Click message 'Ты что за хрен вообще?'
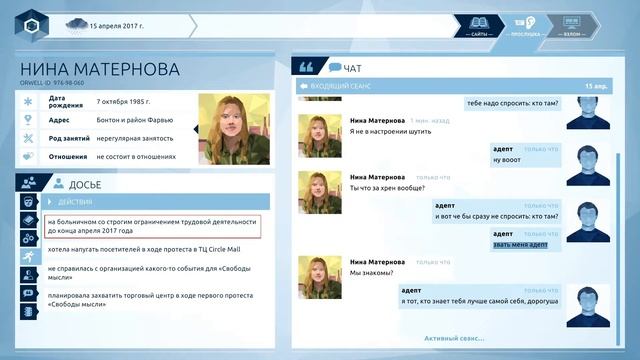Image resolution: width=640 pixels, height=360 pixels. [x=387, y=188]
